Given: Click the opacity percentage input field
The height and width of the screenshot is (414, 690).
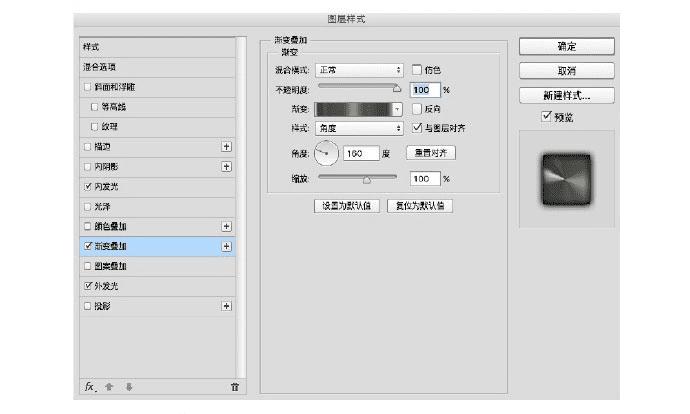Looking at the screenshot, I should pos(425,90).
